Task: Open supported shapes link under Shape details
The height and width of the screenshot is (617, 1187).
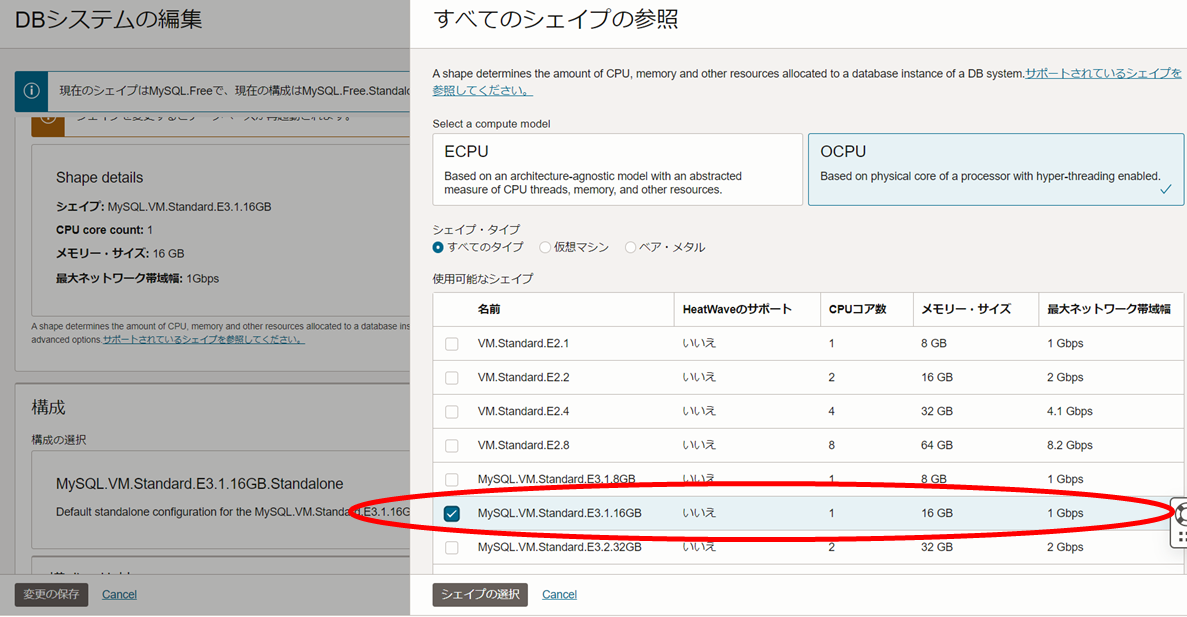Action: (203, 339)
